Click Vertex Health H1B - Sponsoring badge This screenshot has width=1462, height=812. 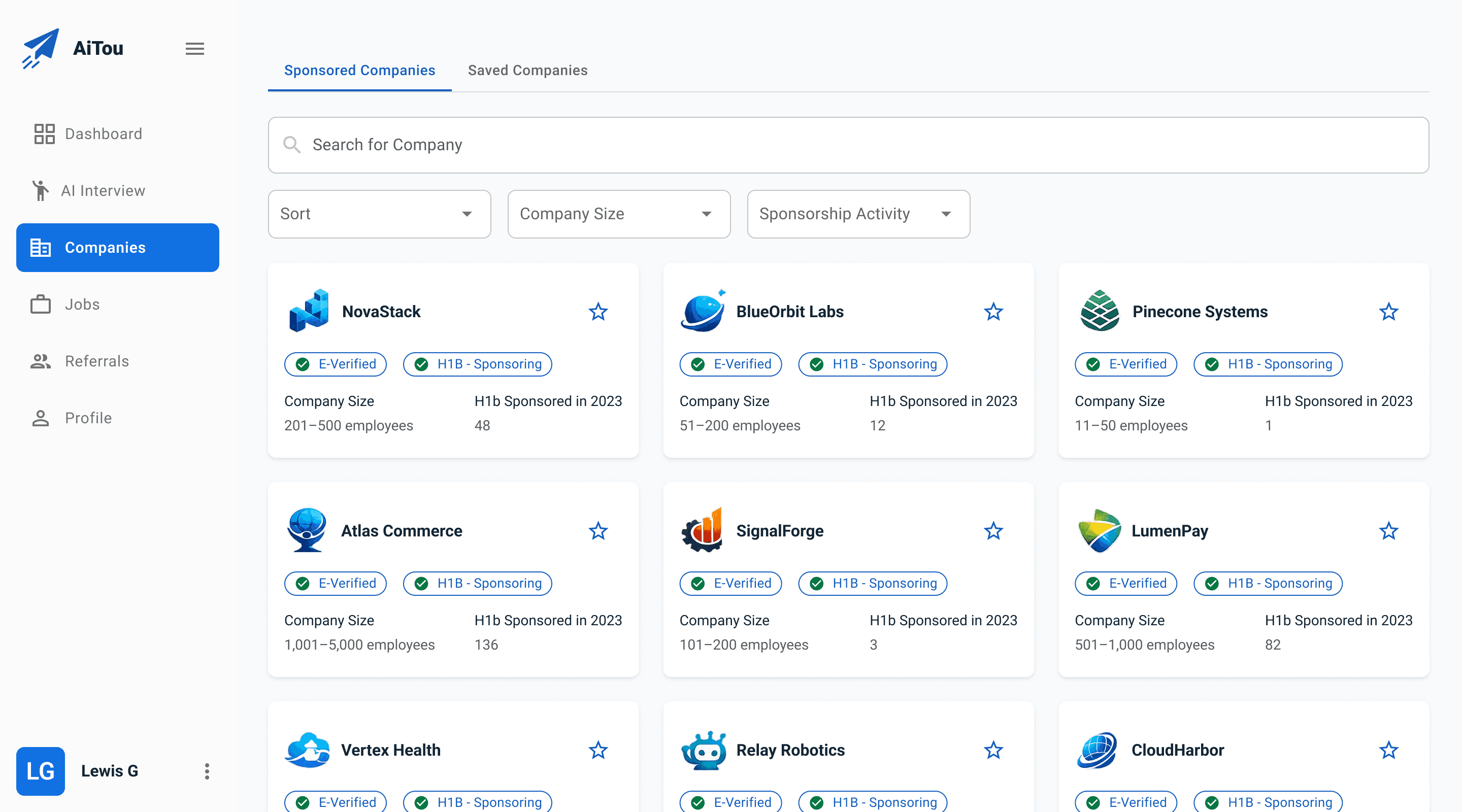477,802
